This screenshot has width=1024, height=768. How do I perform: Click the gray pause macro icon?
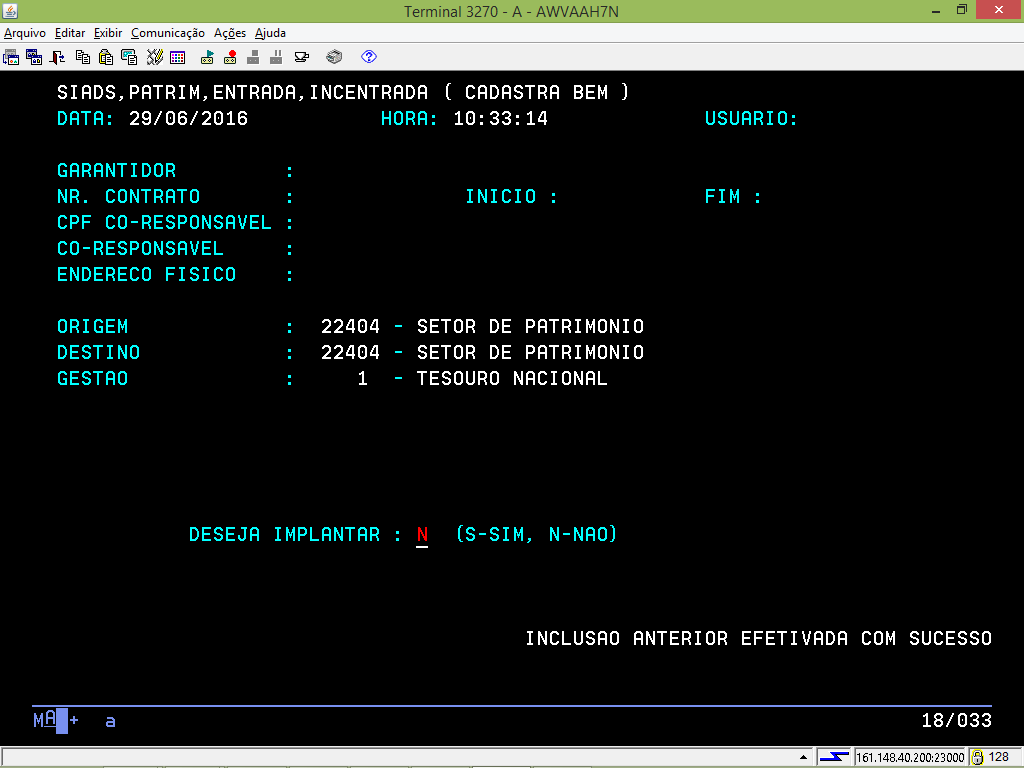[276, 57]
